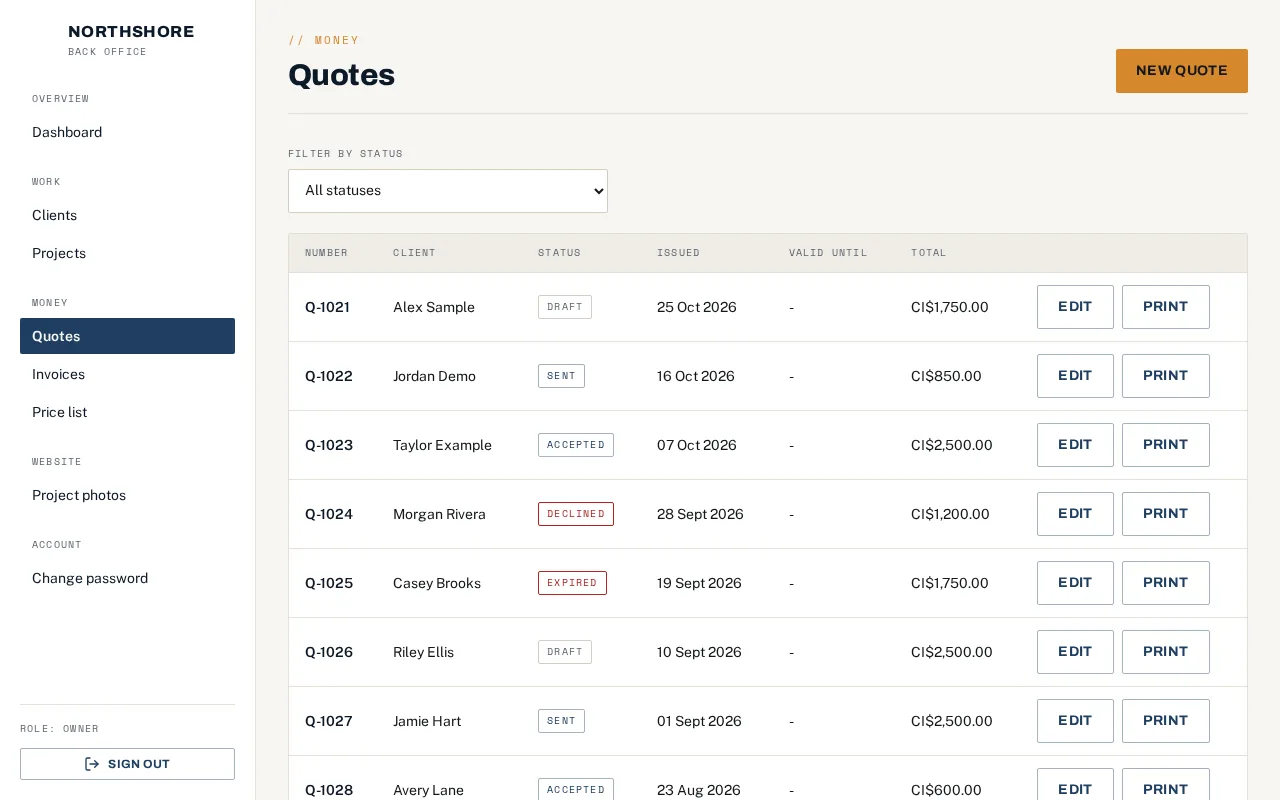Print quote Q-1027
This screenshot has height=800, width=1280.
[x=1166, y=721]
